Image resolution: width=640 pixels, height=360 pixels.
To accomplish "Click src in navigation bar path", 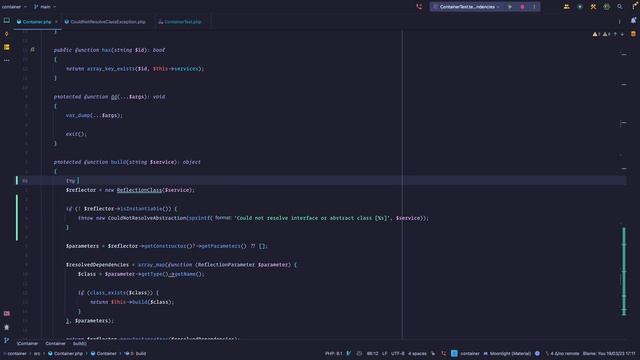I will 37,354.
